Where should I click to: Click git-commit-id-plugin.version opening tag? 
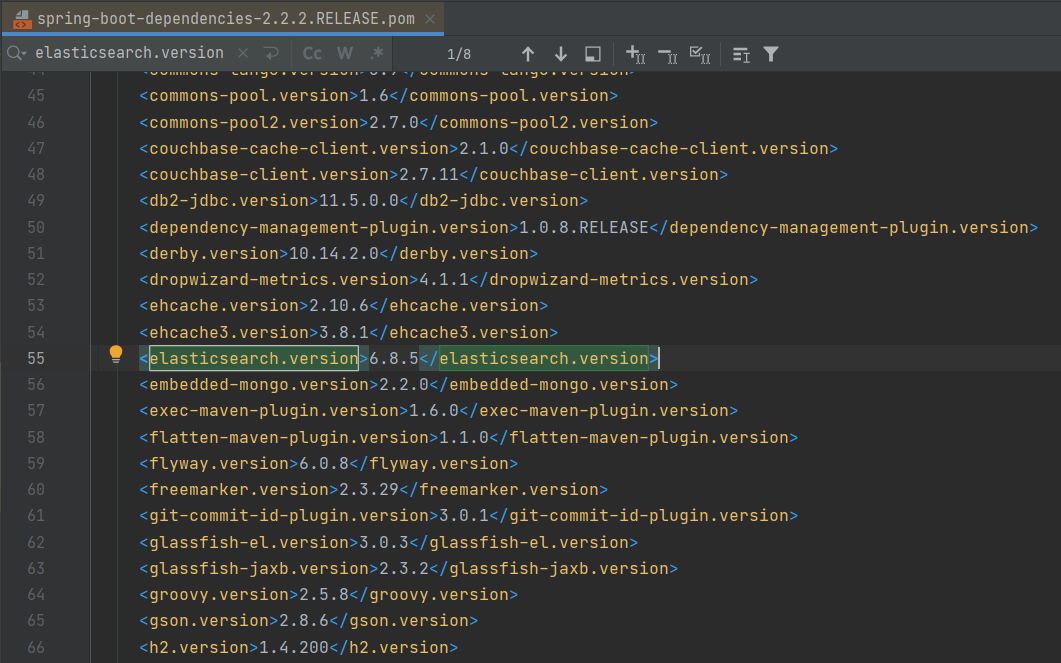289,516
